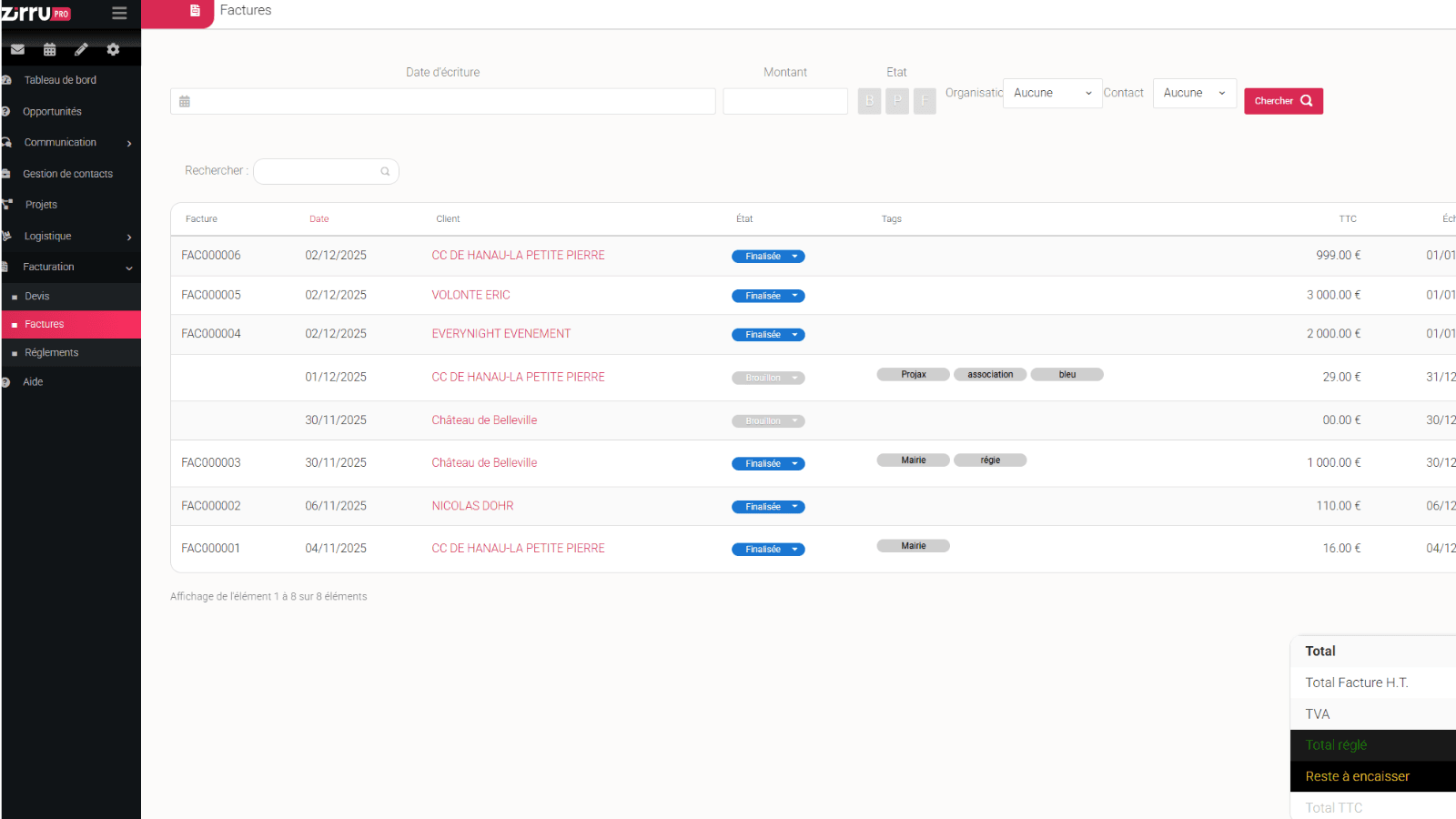This screenshot has height=819, width=1456.
Task: Toggle the P state filter button
Action: 896,101
